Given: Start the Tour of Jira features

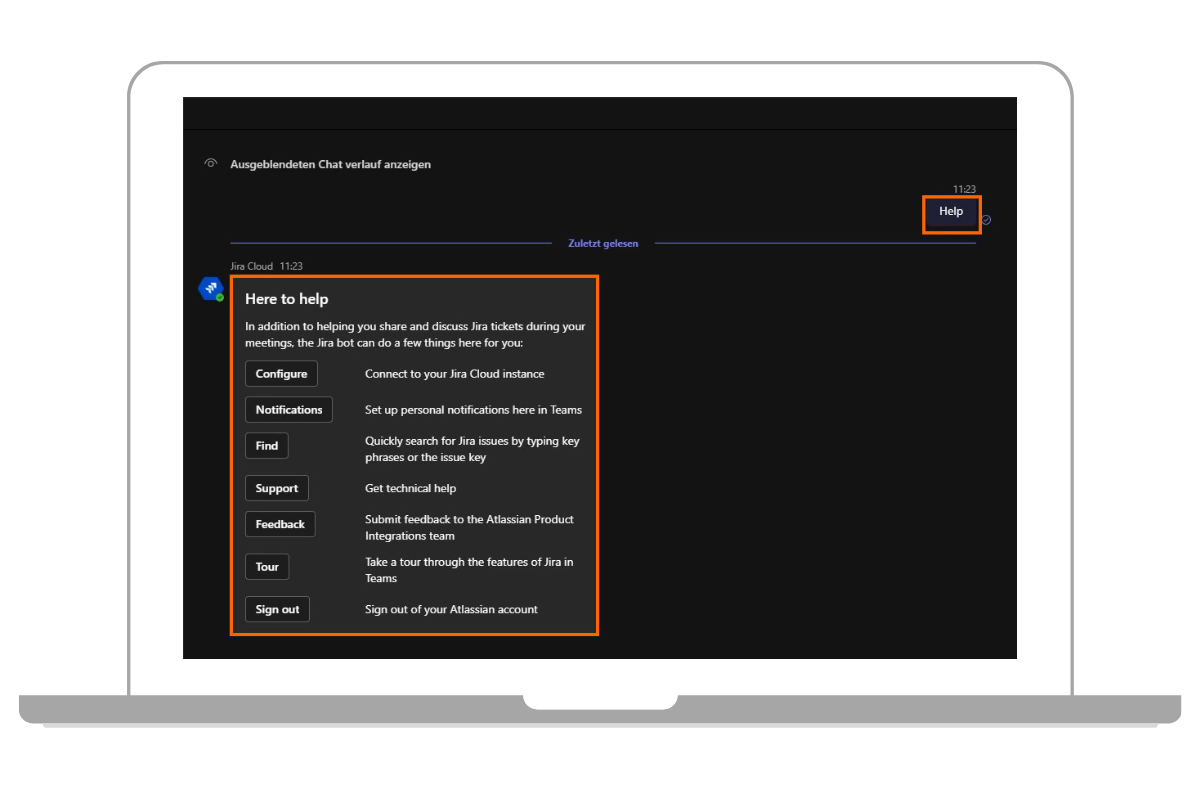Looking at the screenshot, I should [267, 567].
